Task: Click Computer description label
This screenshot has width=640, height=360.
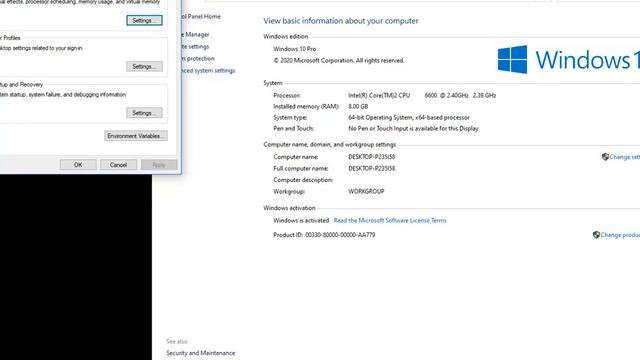Action: [303, 180]
